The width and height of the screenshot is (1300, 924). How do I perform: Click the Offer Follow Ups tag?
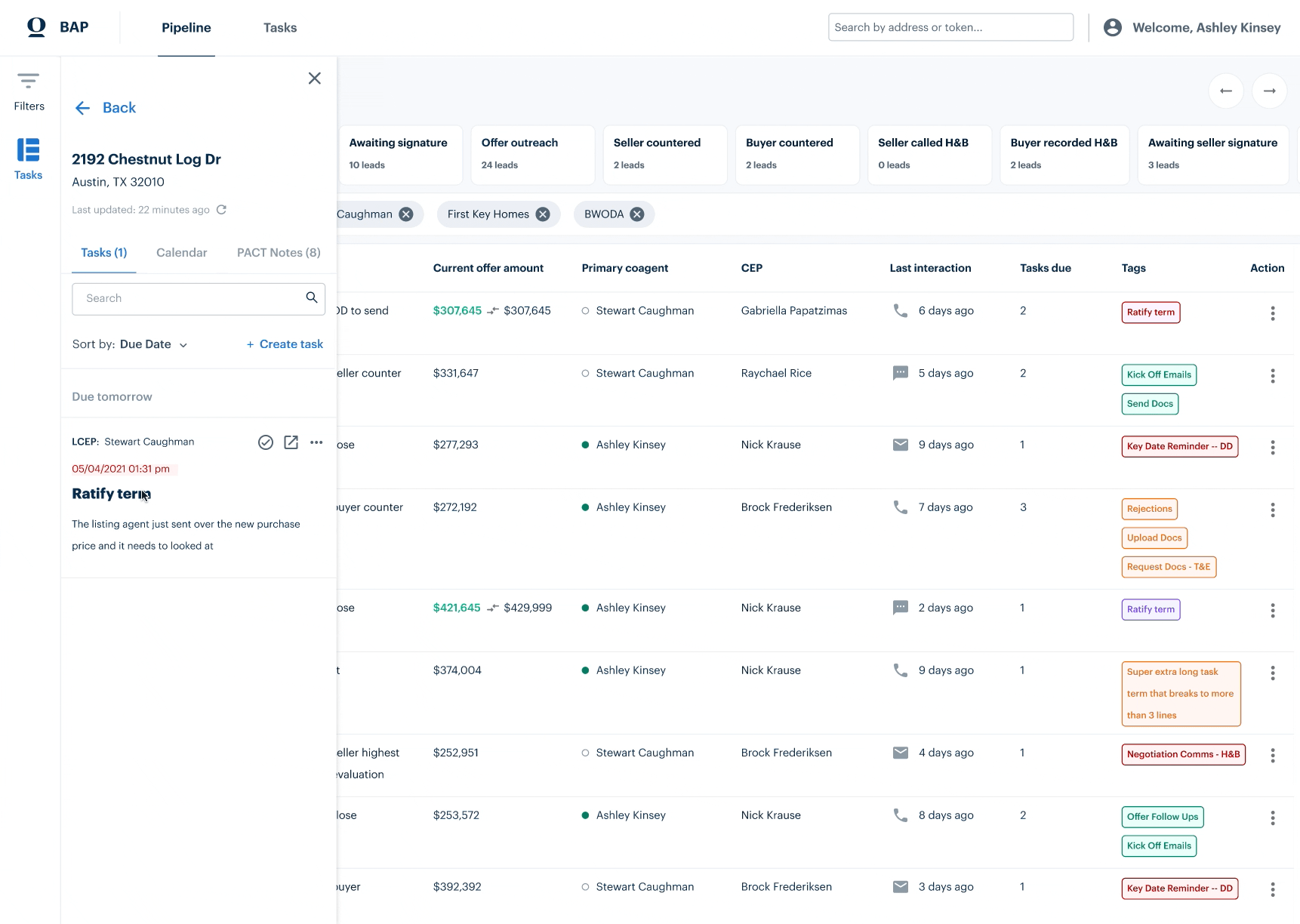tap(1163, 817)
